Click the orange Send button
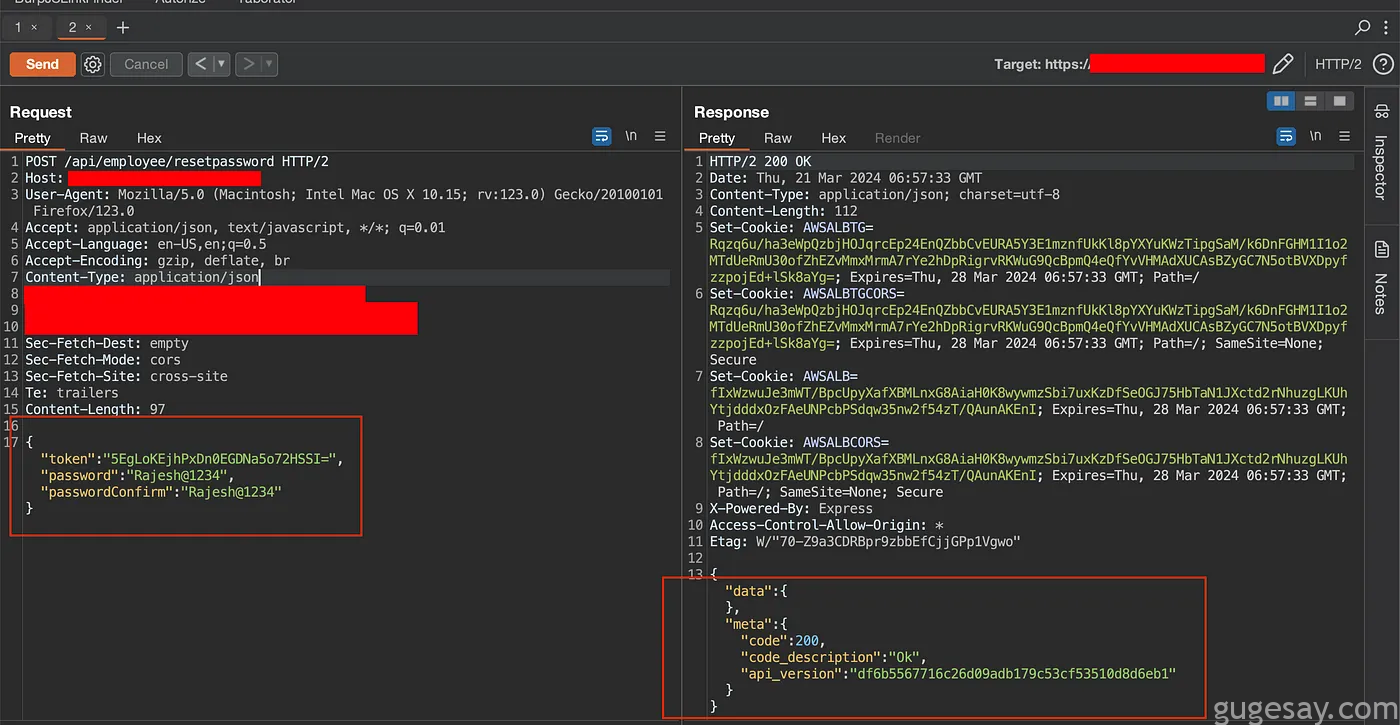The width and height of the screenshot is (1400, 725). tap(42, 64)
